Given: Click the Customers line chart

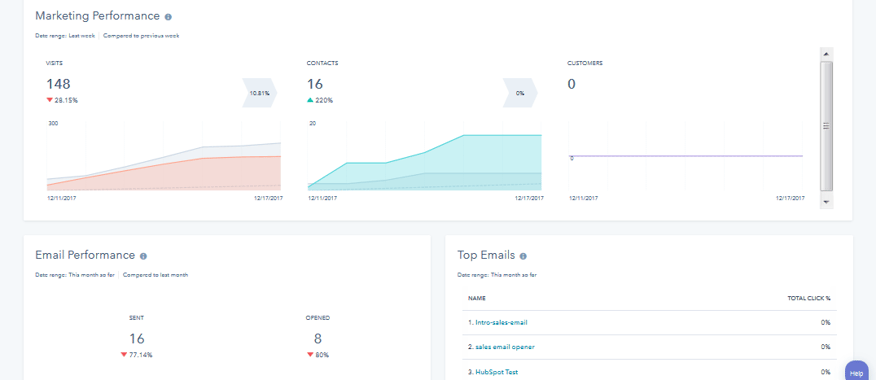Looking at the screenshot, I should click(685, 156).
